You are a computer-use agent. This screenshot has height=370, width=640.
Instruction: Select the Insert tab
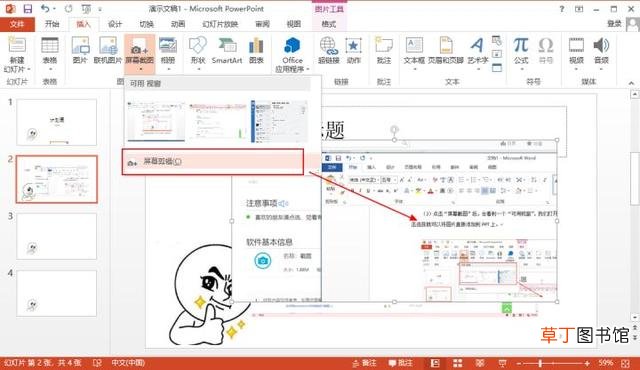pos(83,24)
